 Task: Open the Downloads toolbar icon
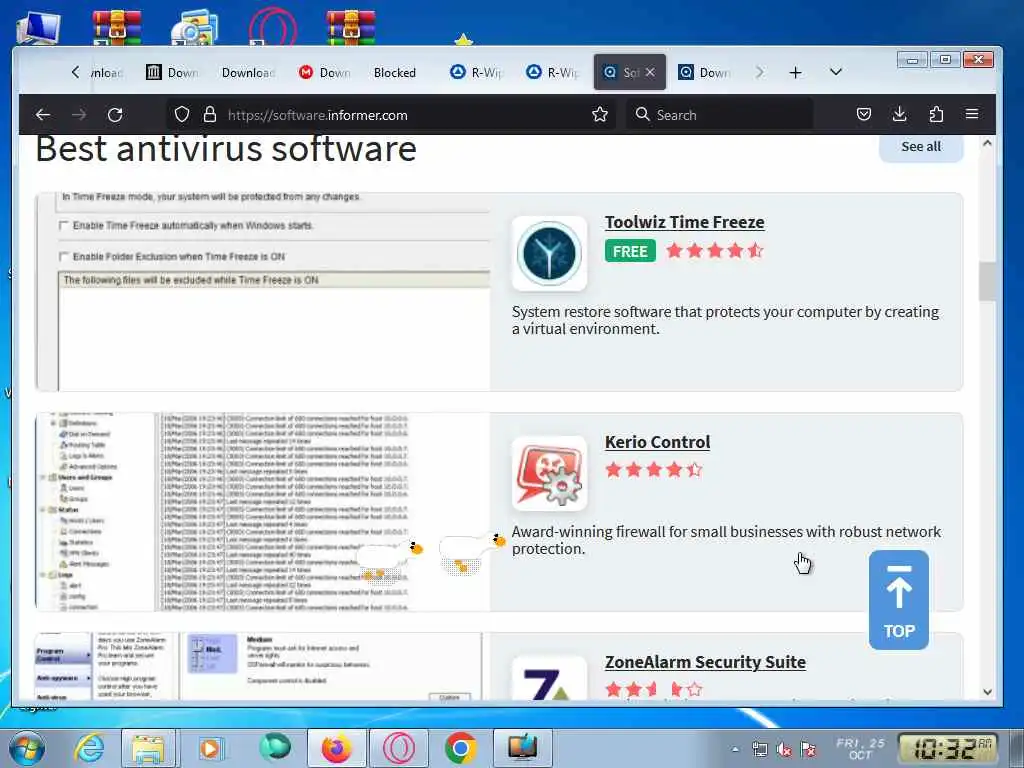pyautogui.click(x=899, y=114)
